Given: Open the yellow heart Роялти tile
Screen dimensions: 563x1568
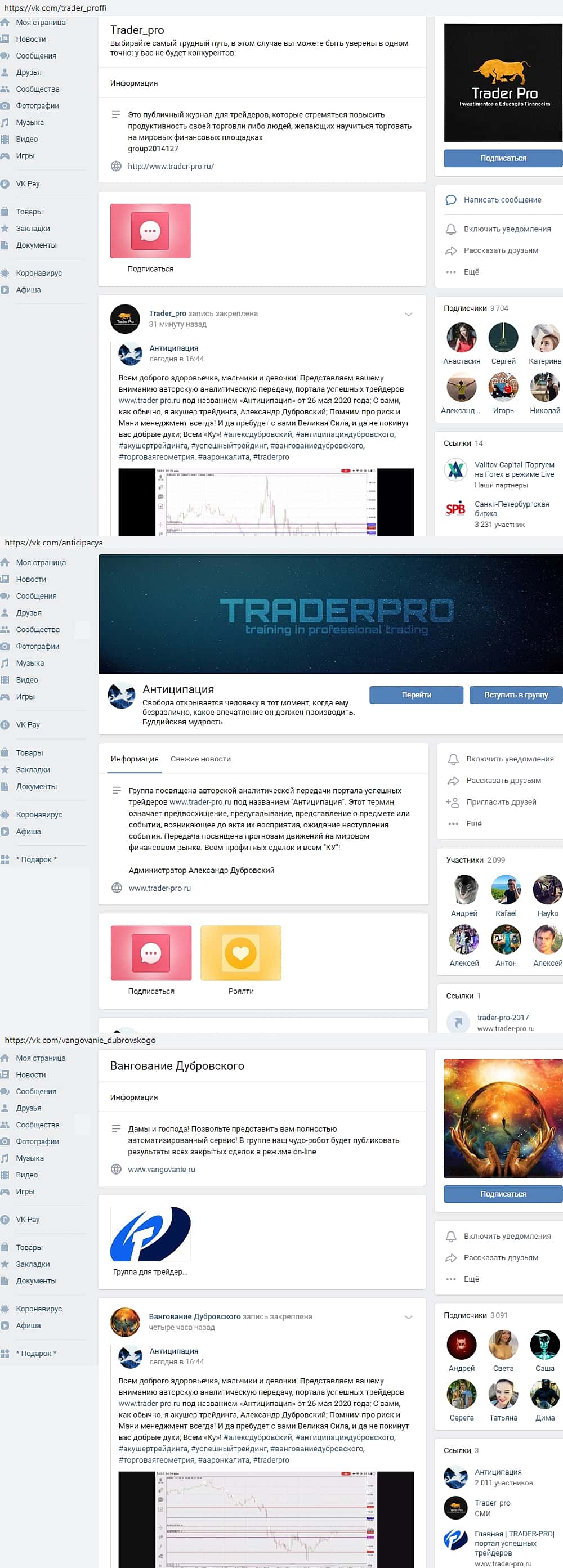Looking at the screenshot, I should [x=241, y=953].
